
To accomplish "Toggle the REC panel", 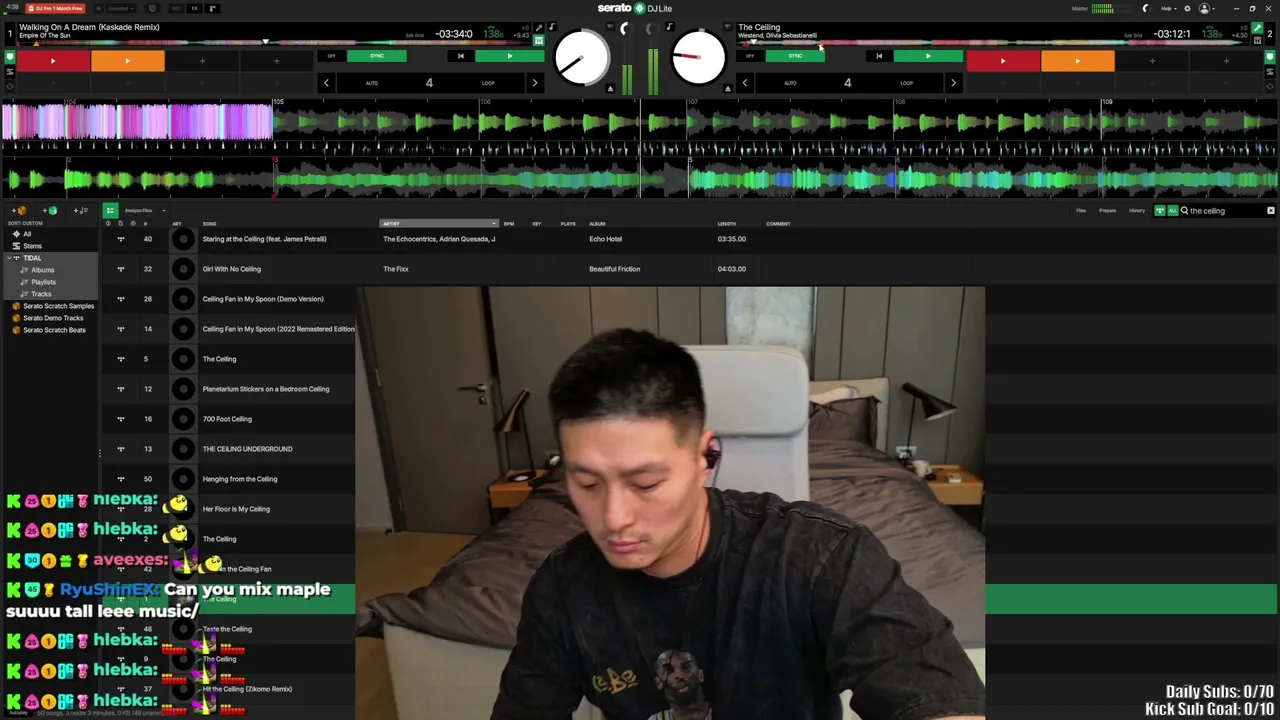I will pyautogui.click(x=176, y=8).
